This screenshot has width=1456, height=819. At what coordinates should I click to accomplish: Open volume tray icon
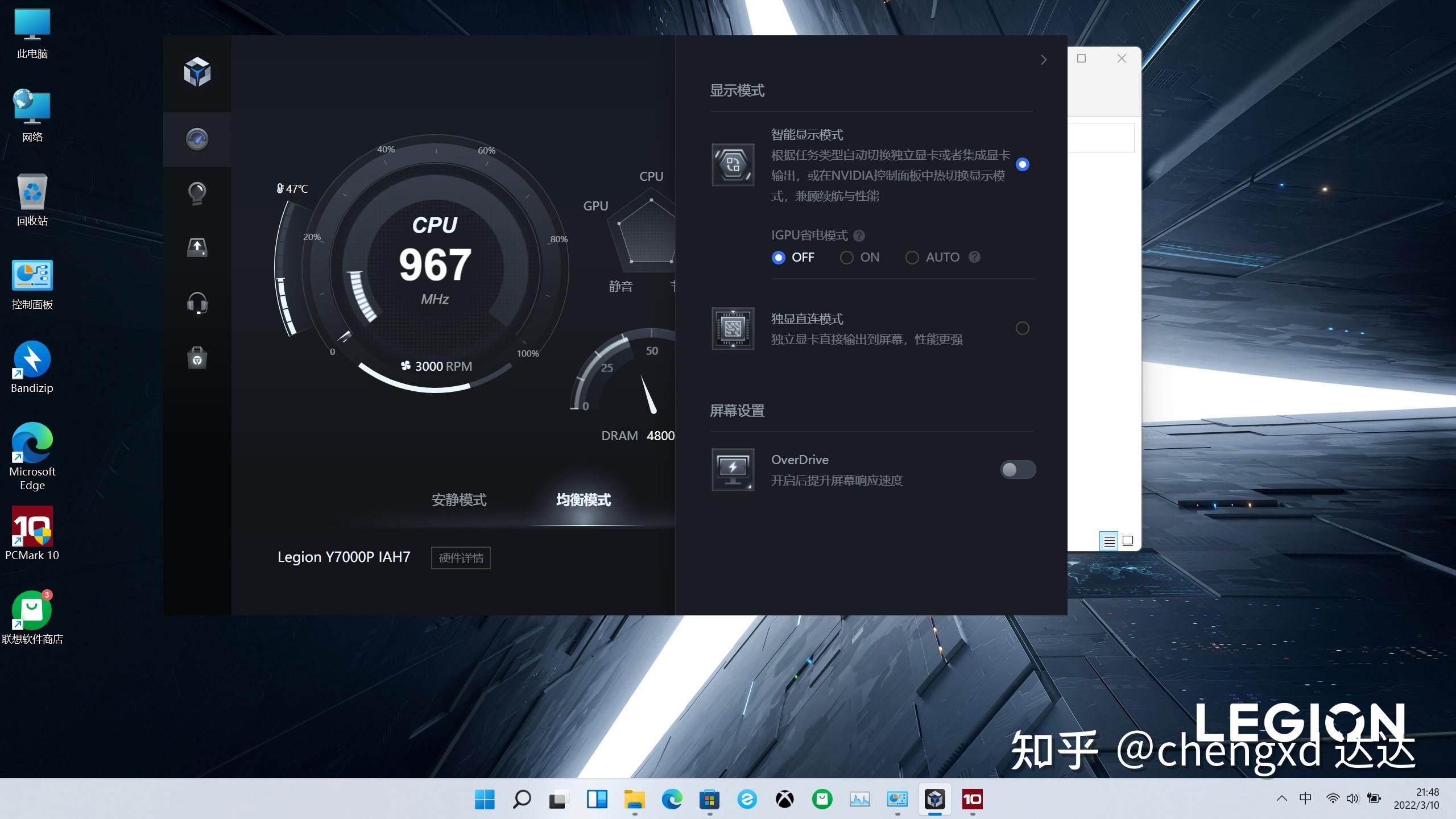[1352, 799]
